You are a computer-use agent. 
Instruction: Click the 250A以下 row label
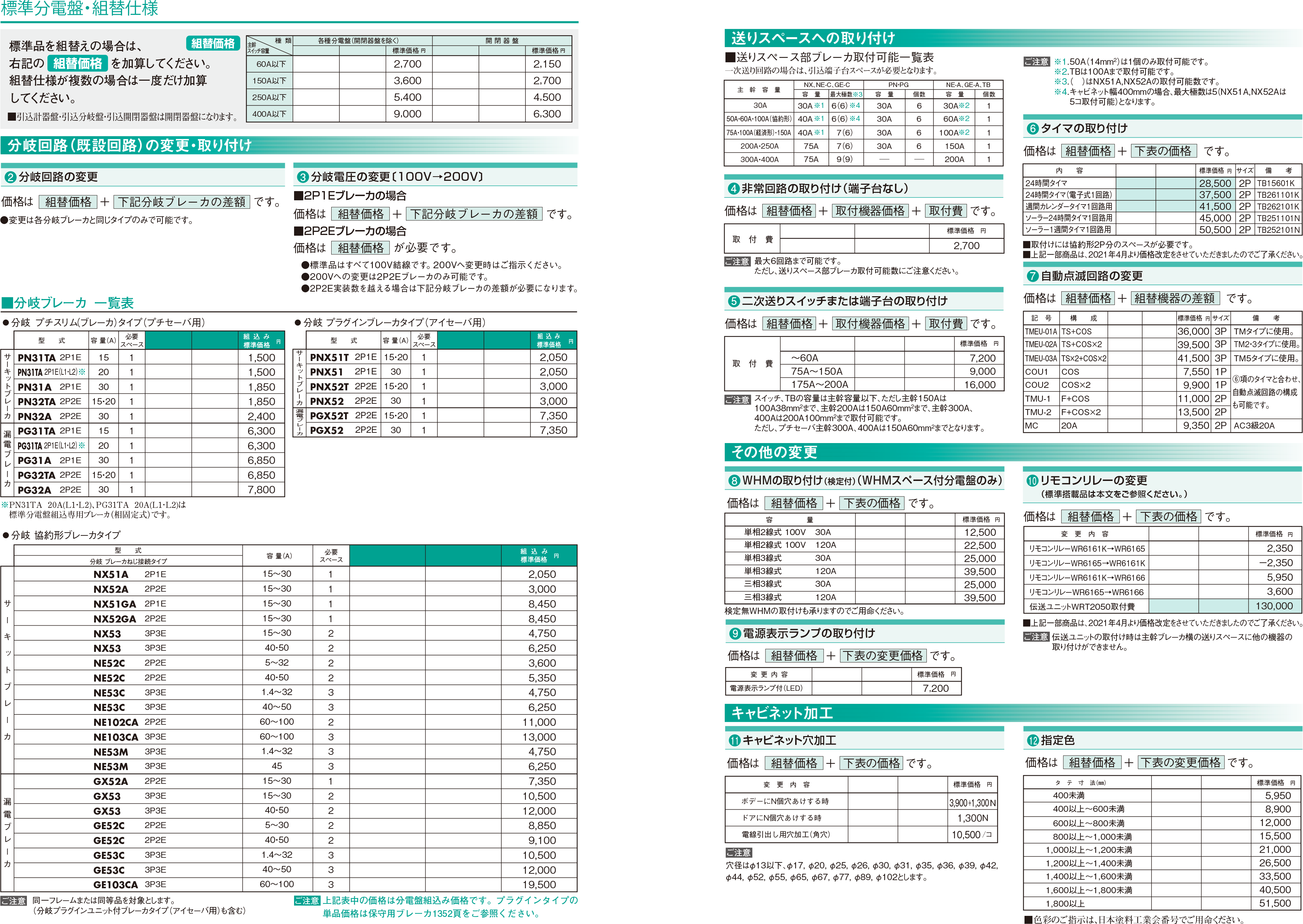click(269, 97)
